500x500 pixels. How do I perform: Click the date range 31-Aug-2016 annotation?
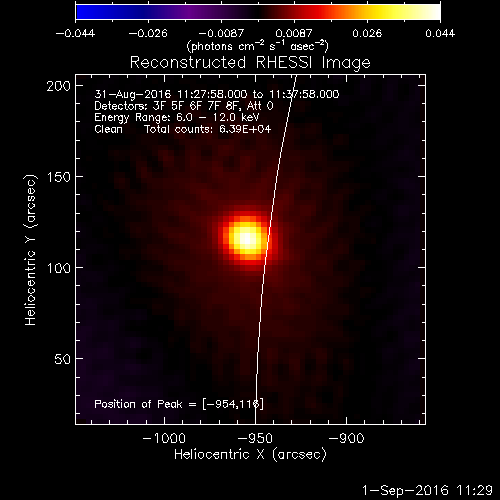point(217,94)
